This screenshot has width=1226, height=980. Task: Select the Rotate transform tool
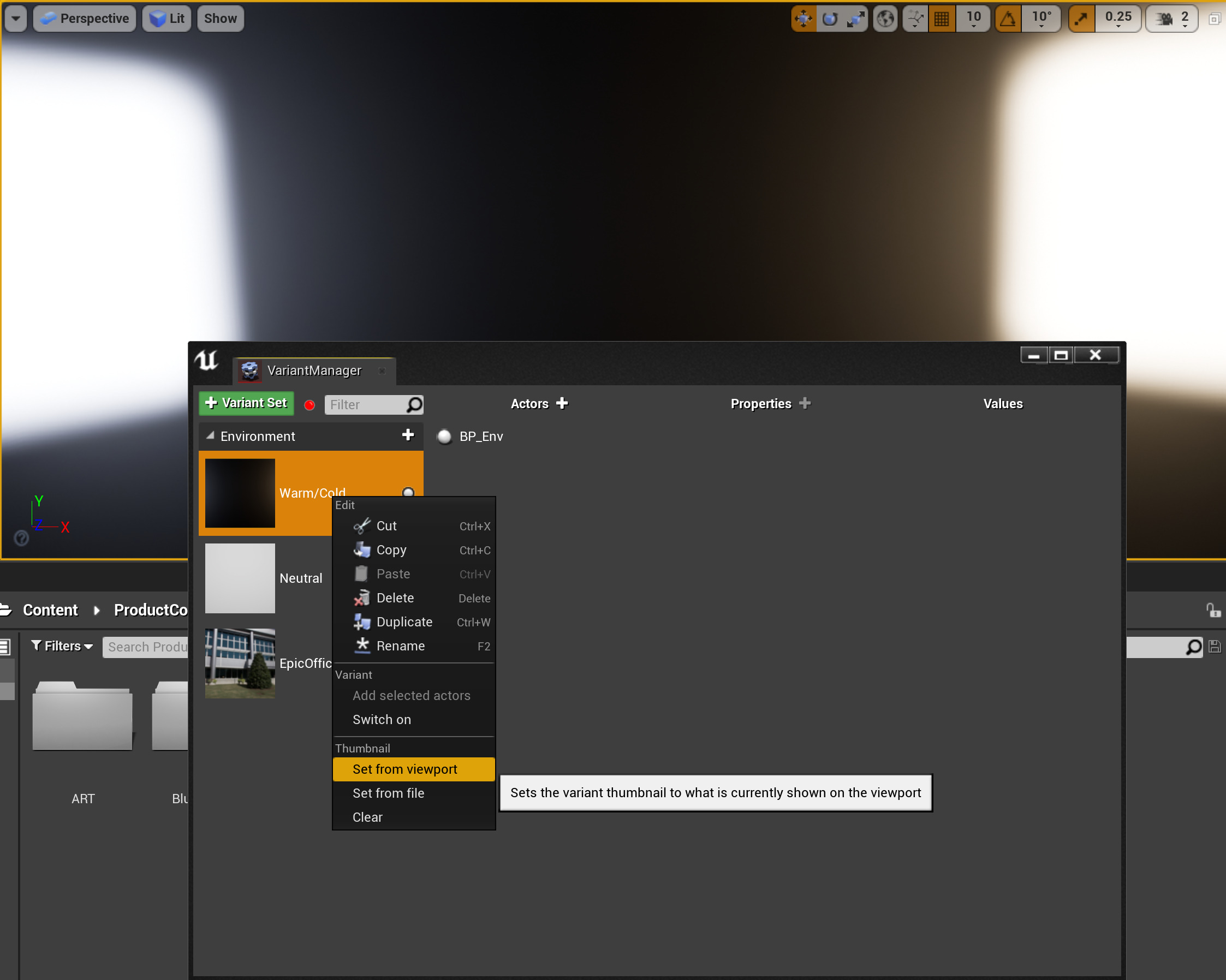830,18
